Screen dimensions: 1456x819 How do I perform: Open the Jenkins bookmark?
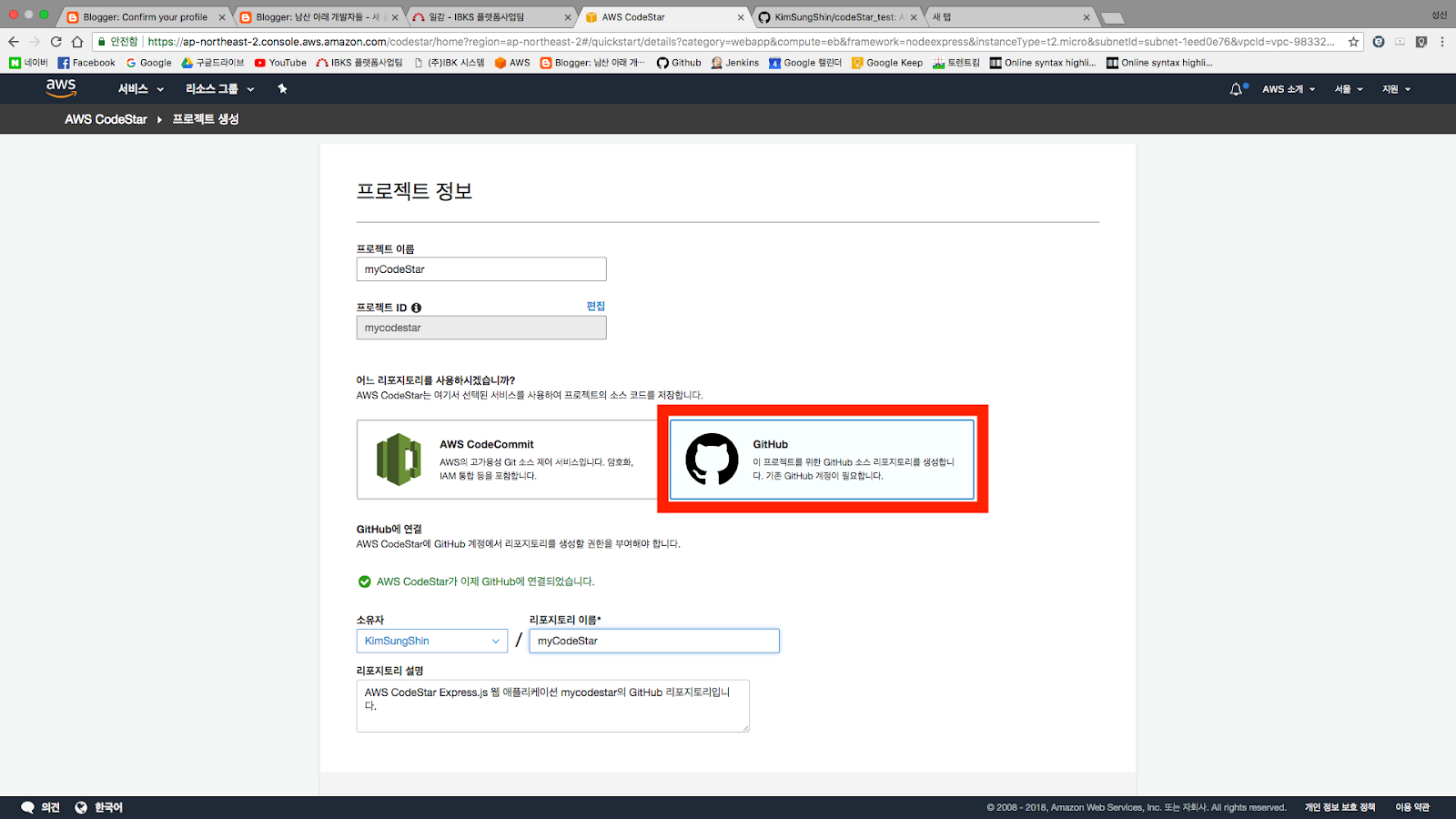[735, 63]
